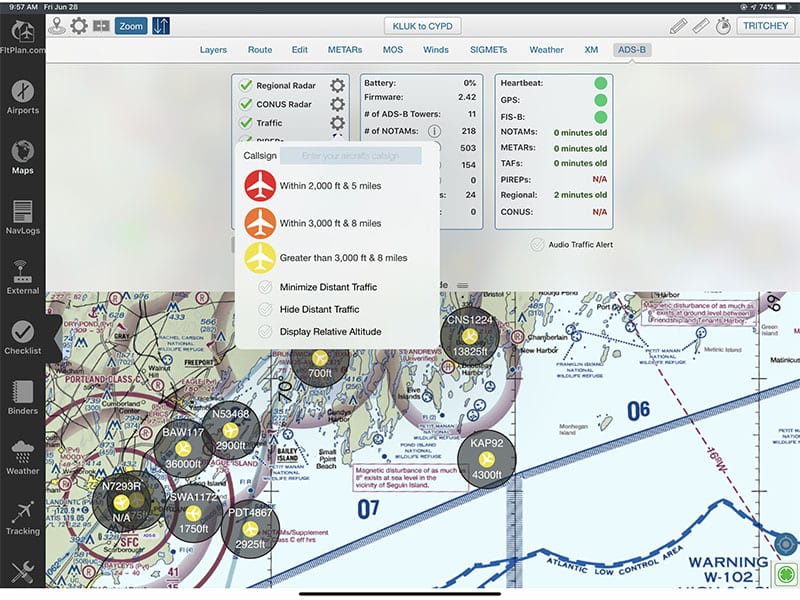Screen dimensions: 800x600
Task: Enable Minimize Distant Traffic
Action: (265, 287)
